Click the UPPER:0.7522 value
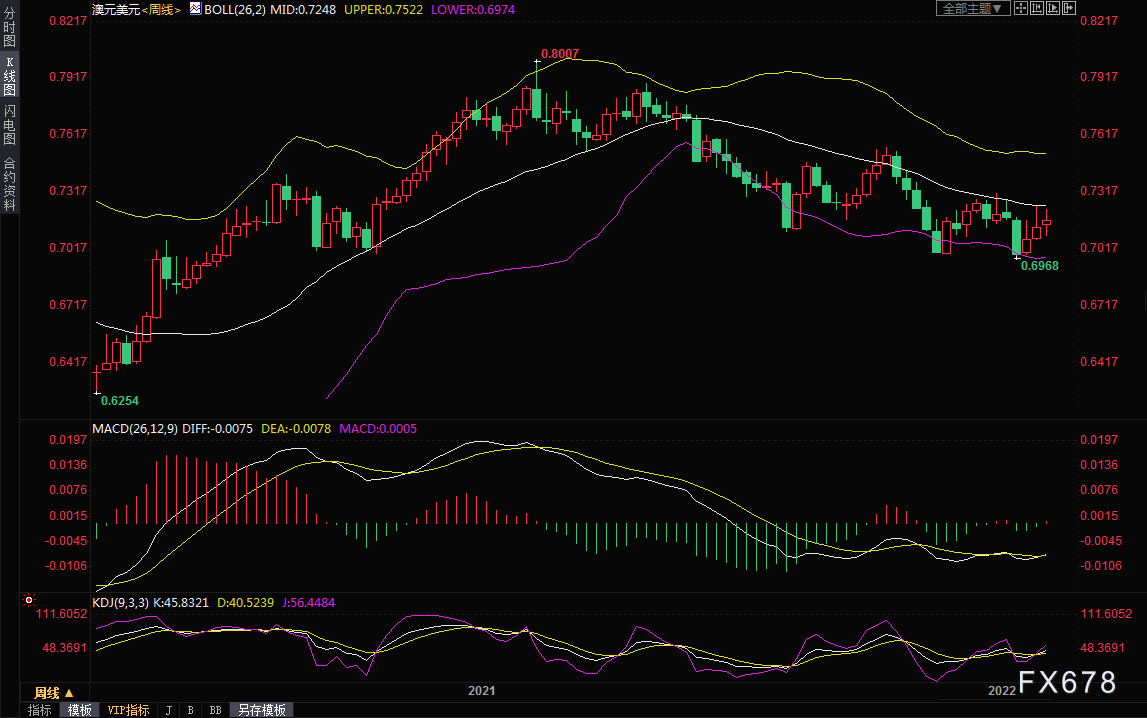Screen dimensions: 1147x718 tap(383, 10)
